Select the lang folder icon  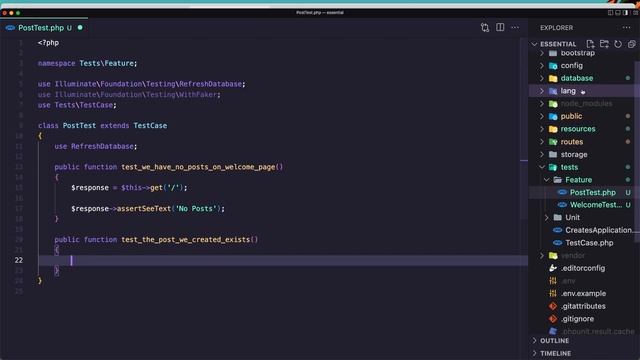click(553, 91)
